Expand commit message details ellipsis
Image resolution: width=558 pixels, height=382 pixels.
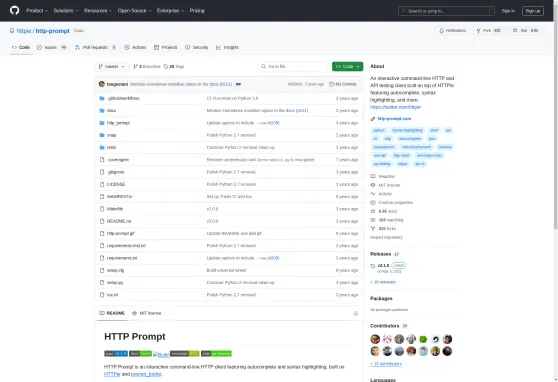pyautogui.click(x=238, y=84)
